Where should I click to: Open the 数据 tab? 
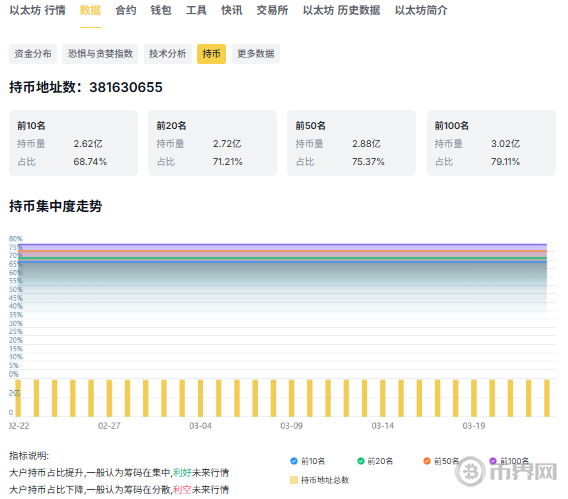[x=90, y=10]
